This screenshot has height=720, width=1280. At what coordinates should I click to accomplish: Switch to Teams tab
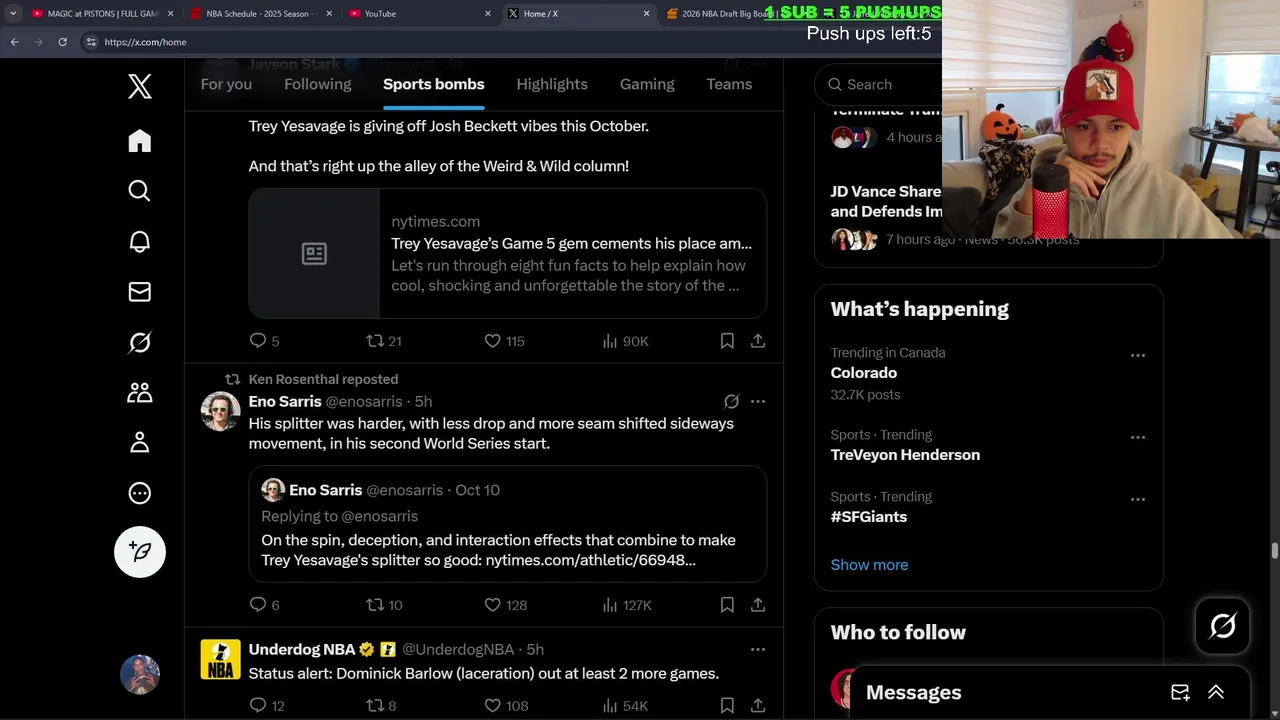tap(729, 84)
